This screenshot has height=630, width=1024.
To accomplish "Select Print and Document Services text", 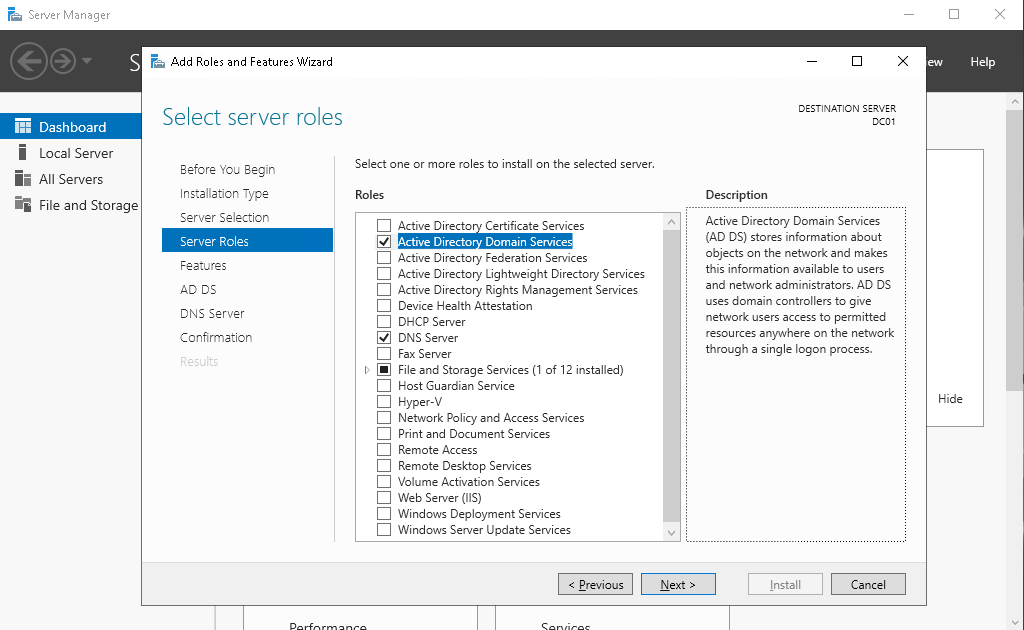I will 473,434.
